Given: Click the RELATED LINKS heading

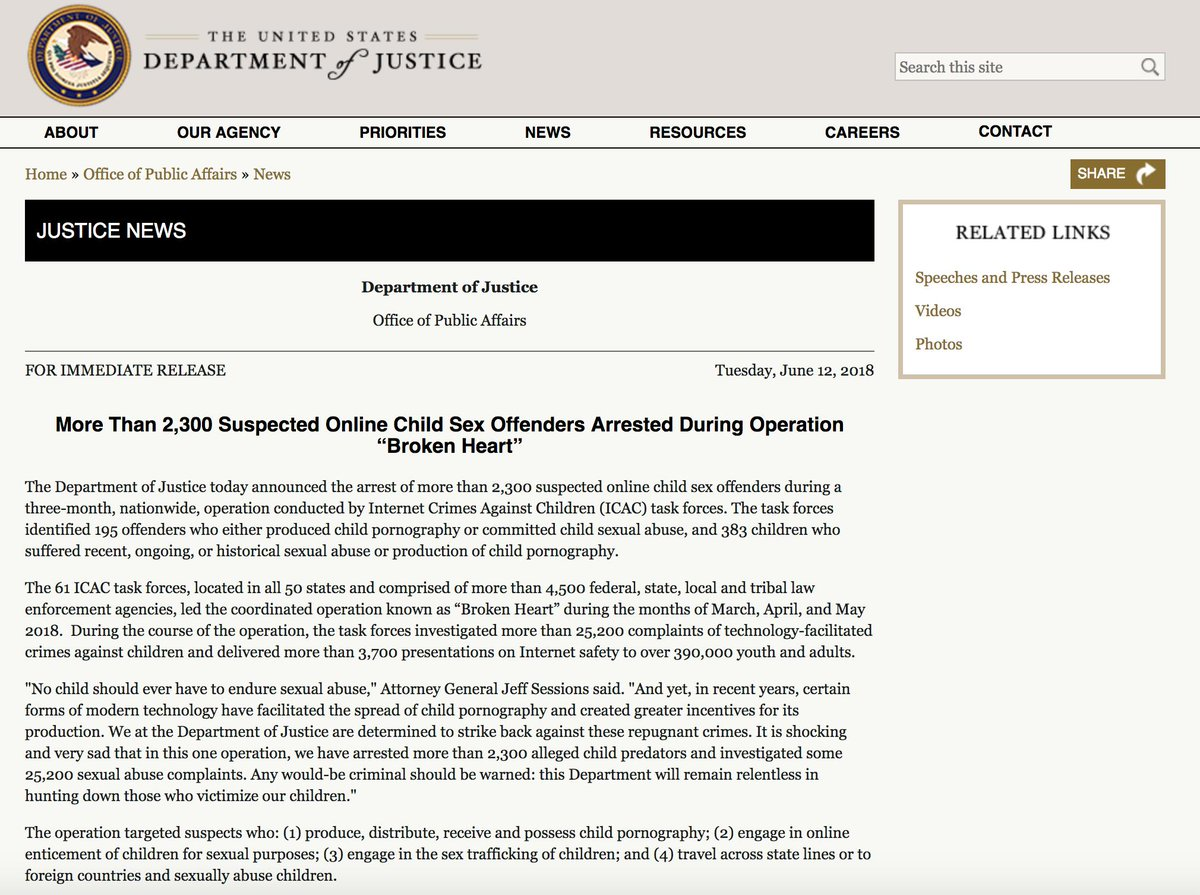Looking at the screenshot, I should coord(1033,232).
